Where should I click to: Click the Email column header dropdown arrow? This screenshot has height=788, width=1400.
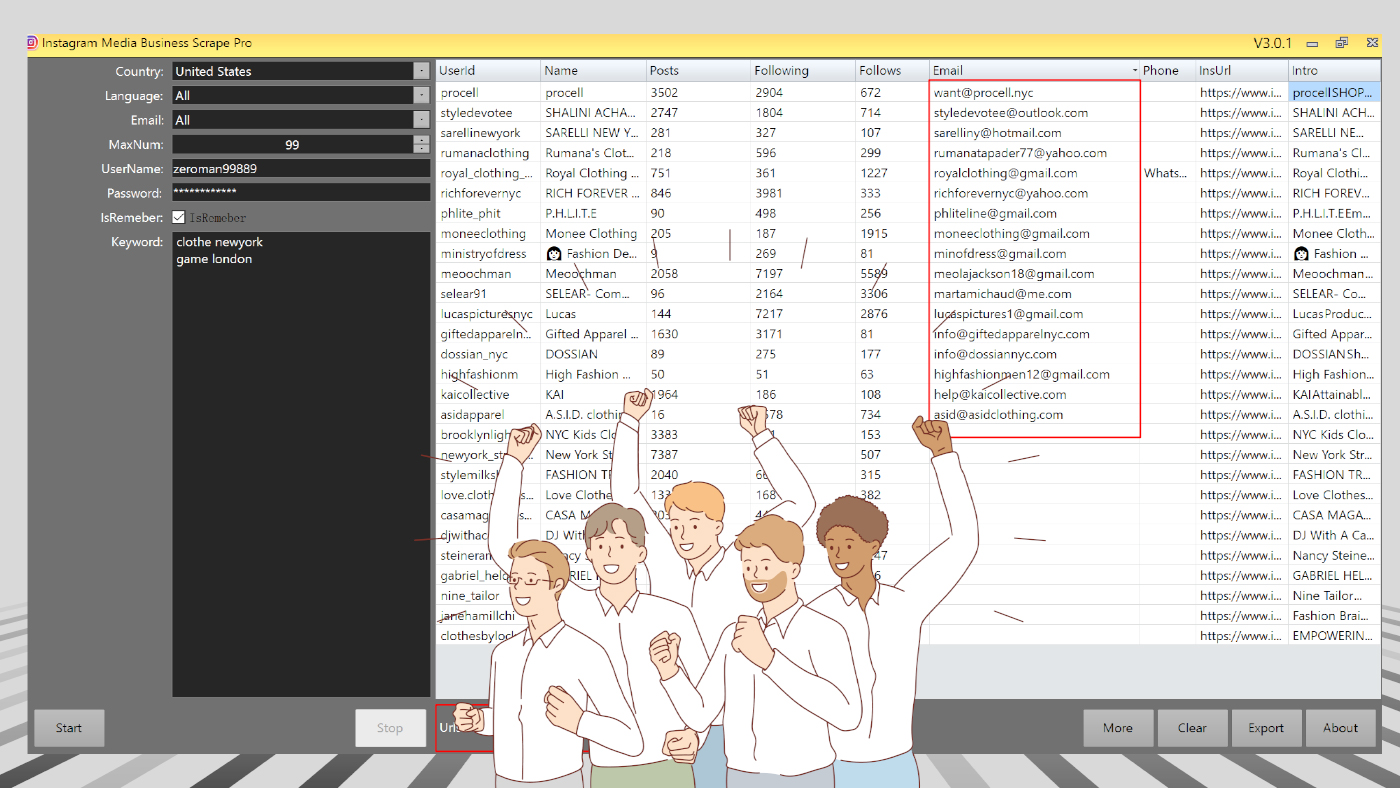1135,71
